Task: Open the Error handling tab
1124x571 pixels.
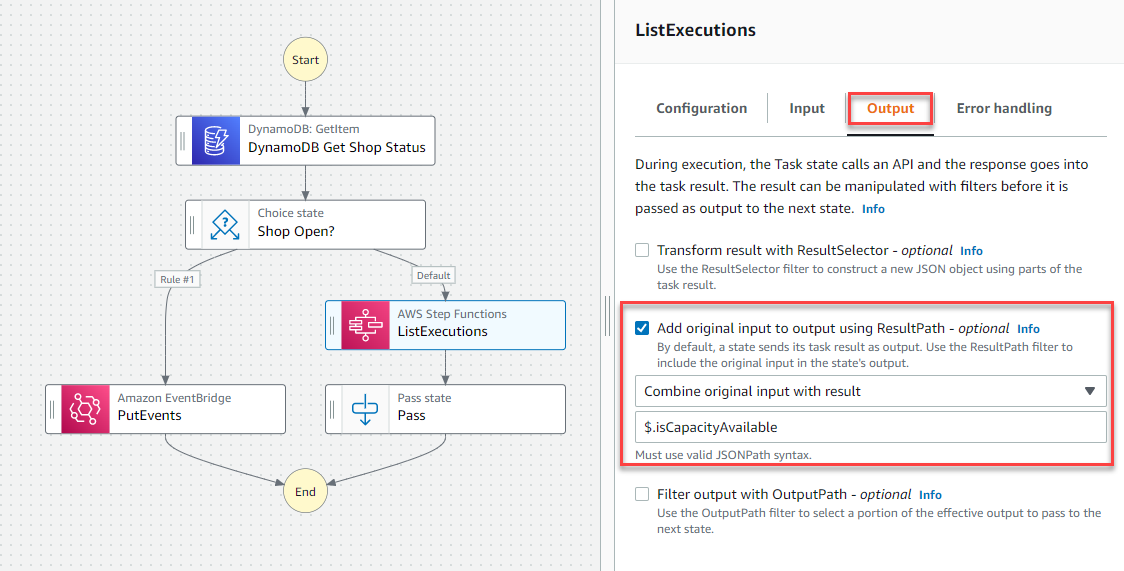Action: pyautogui.click(x=1004, y=108)
